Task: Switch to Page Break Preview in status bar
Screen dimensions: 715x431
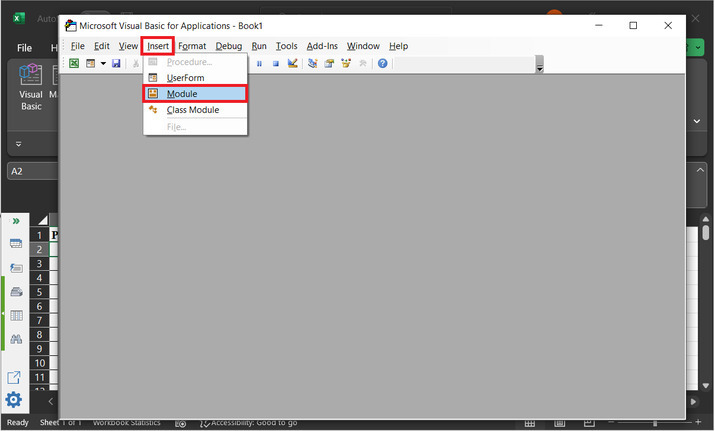Action: [589, 423]
